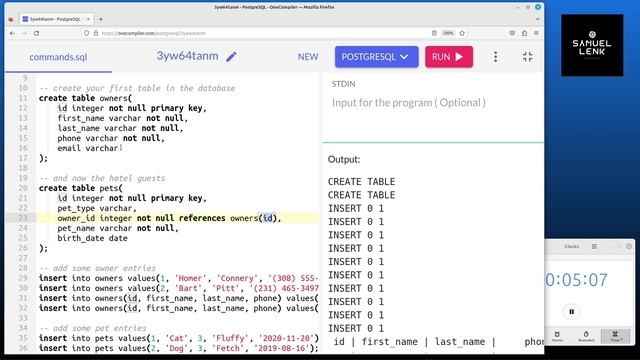Click the 'Homer' insert line
Viewport: 640px width, 360px height.
tap(179, 278)
